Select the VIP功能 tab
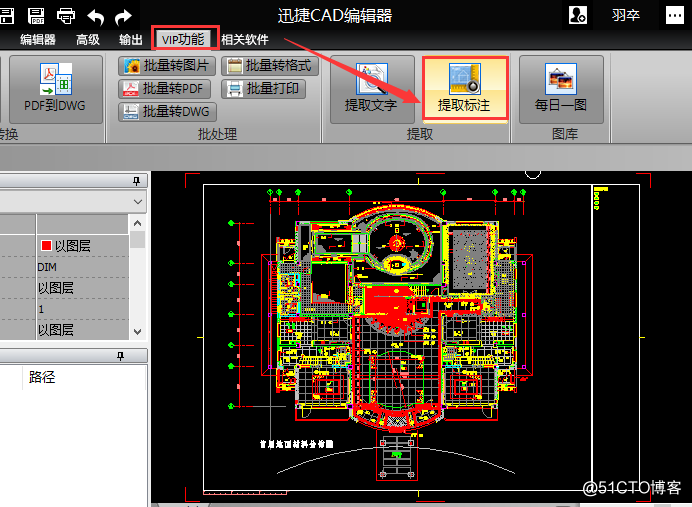692x507 pixels. coord(185,39)
